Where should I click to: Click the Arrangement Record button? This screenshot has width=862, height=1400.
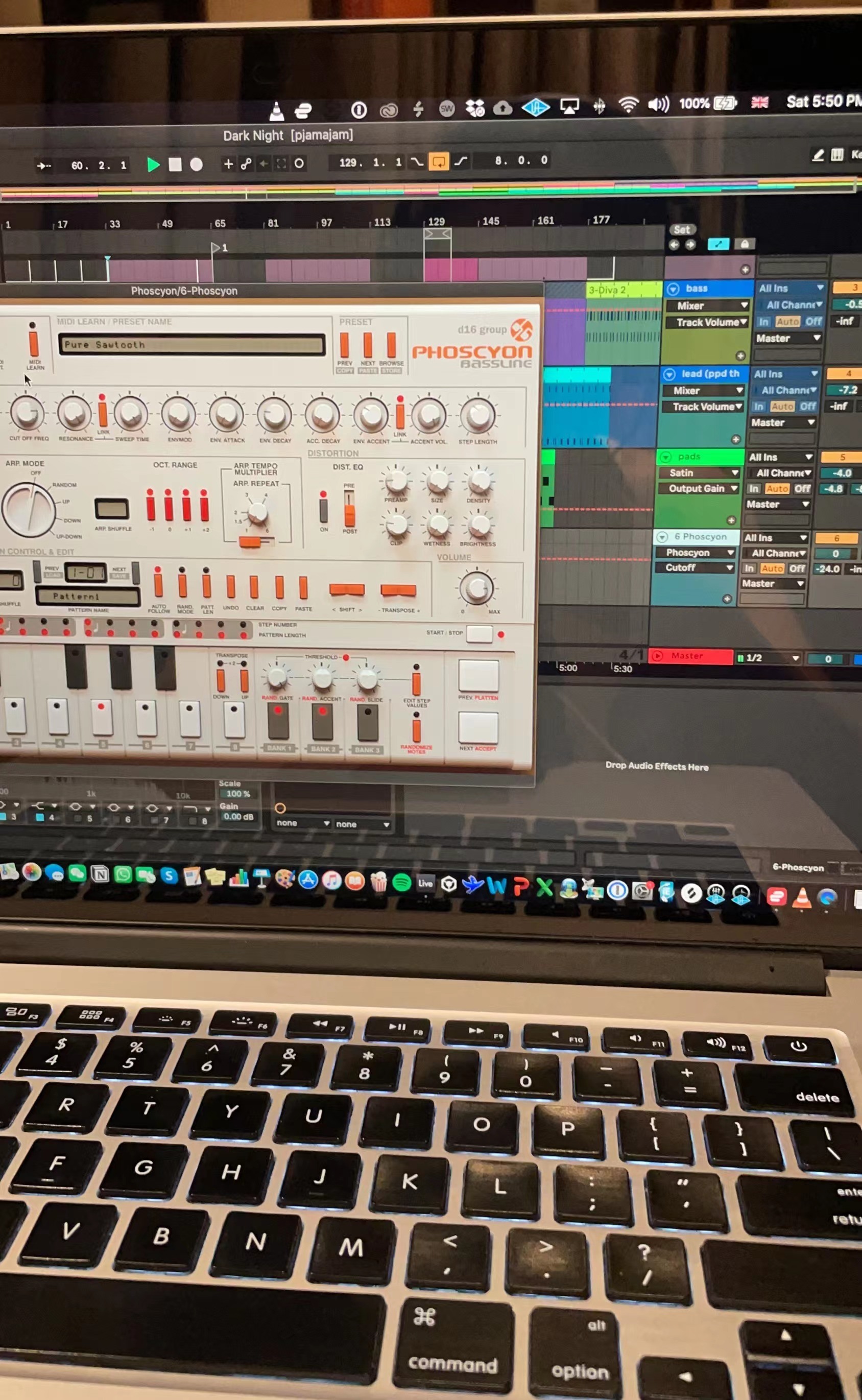pos(196,165)
